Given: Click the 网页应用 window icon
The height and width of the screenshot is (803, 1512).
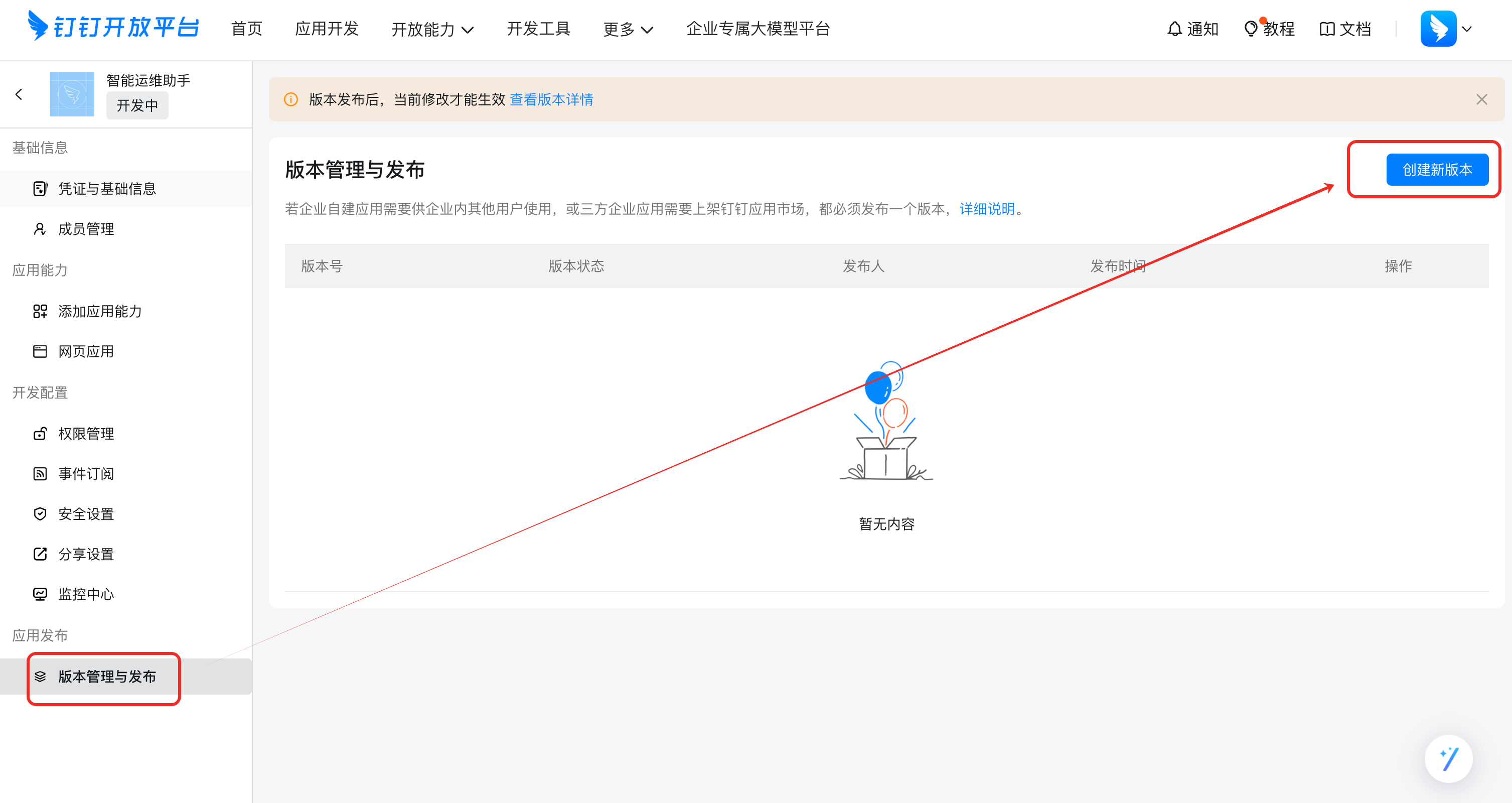Looking at the screenshot, I should coord(40,351).
